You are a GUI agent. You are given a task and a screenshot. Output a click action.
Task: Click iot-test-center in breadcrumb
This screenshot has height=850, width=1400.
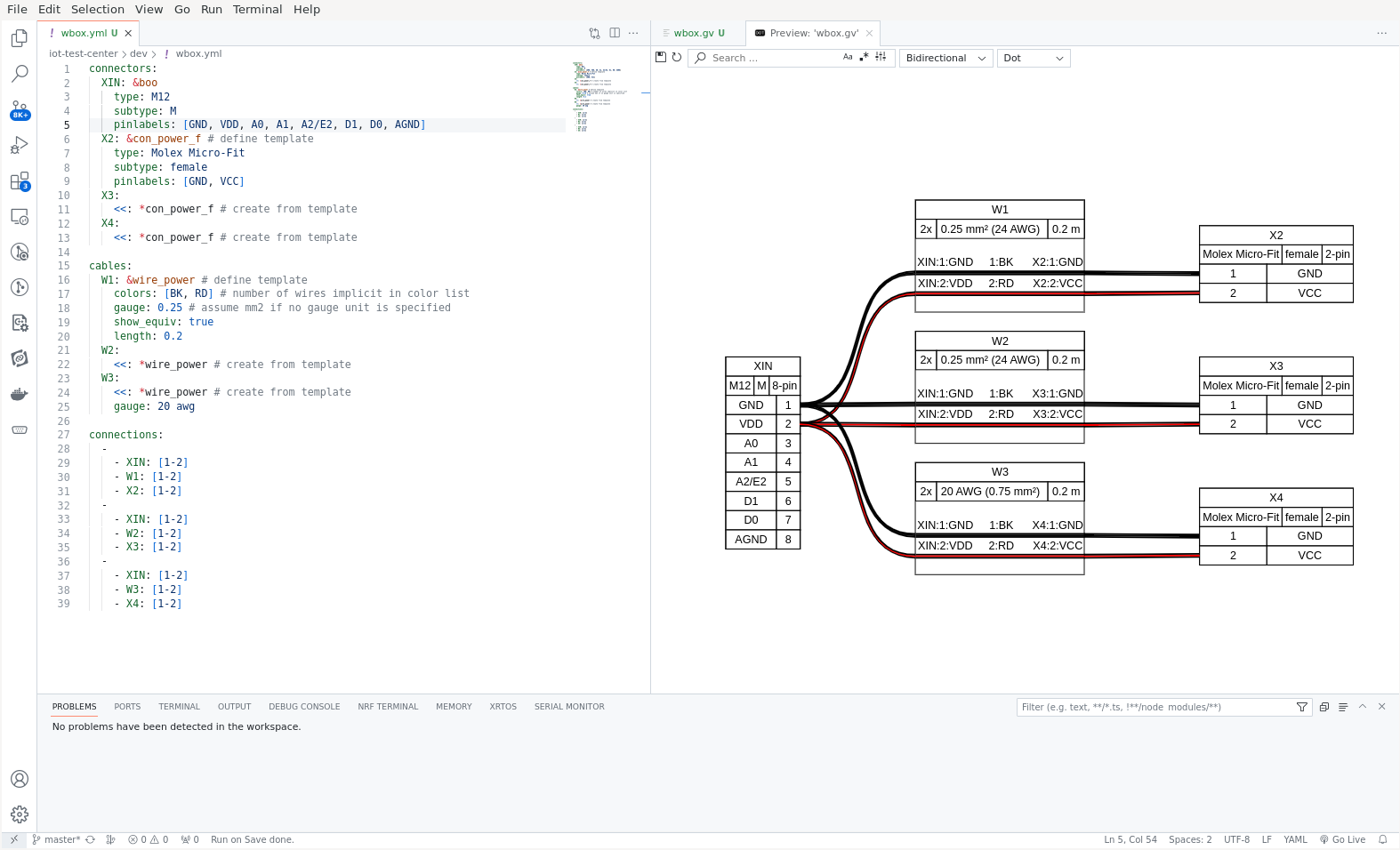coord(84,53)
